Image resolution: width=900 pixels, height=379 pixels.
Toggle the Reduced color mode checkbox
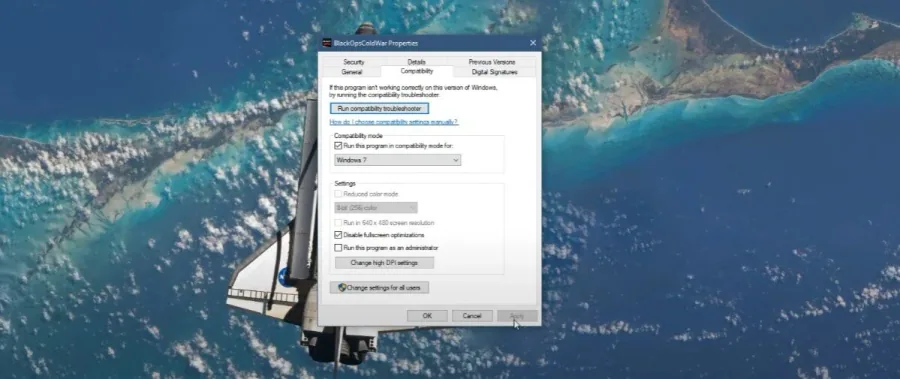(x=338, y=194)
